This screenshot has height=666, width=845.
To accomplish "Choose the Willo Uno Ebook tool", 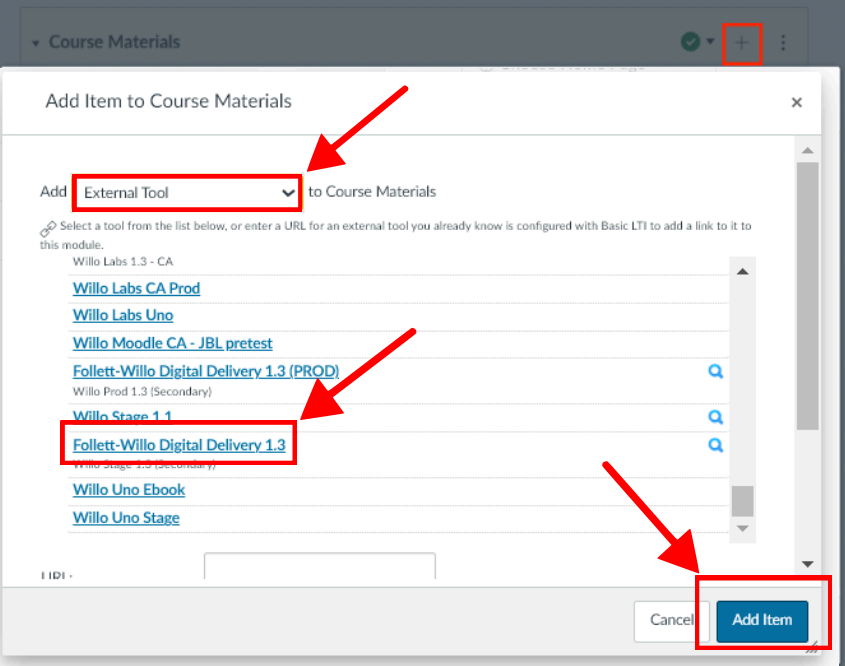I will tap(129, 490).
